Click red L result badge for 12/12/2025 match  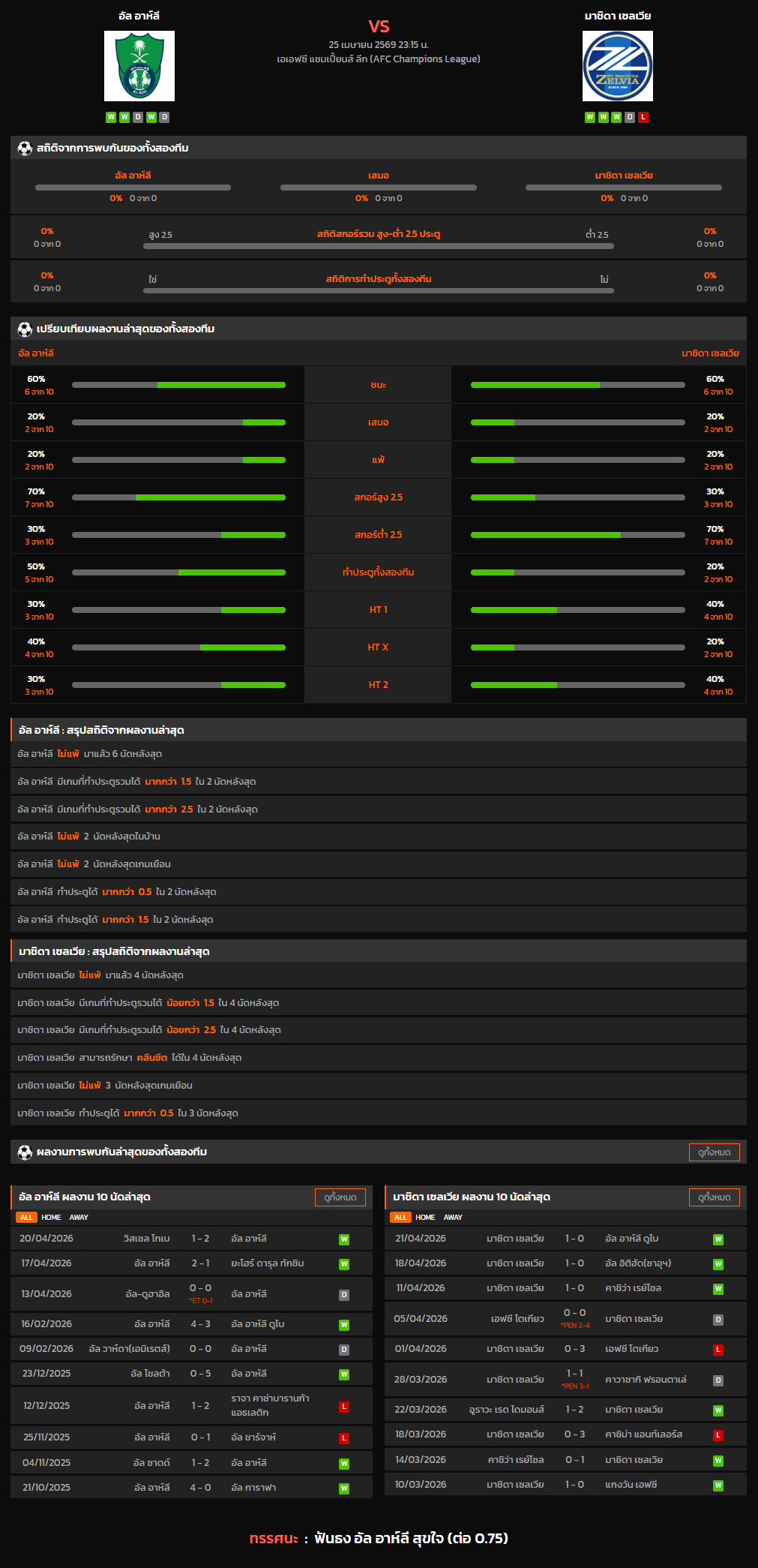[344, 1406]
